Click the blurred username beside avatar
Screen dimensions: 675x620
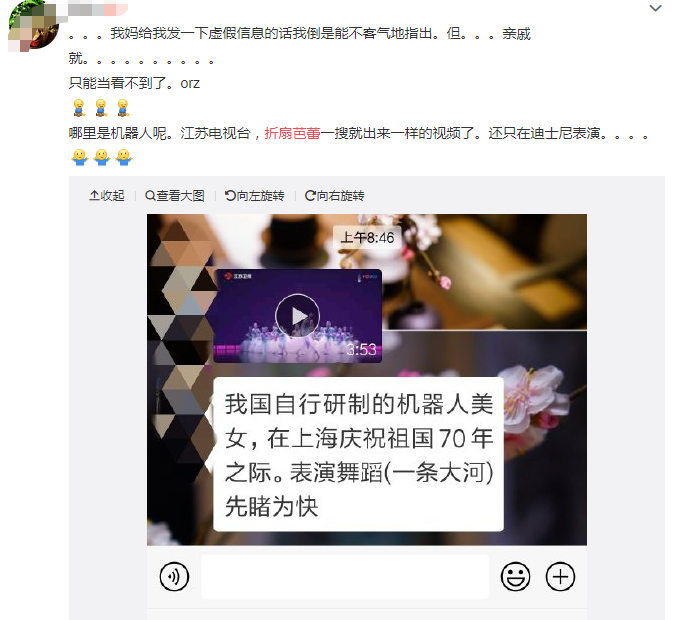pos(97,9)
